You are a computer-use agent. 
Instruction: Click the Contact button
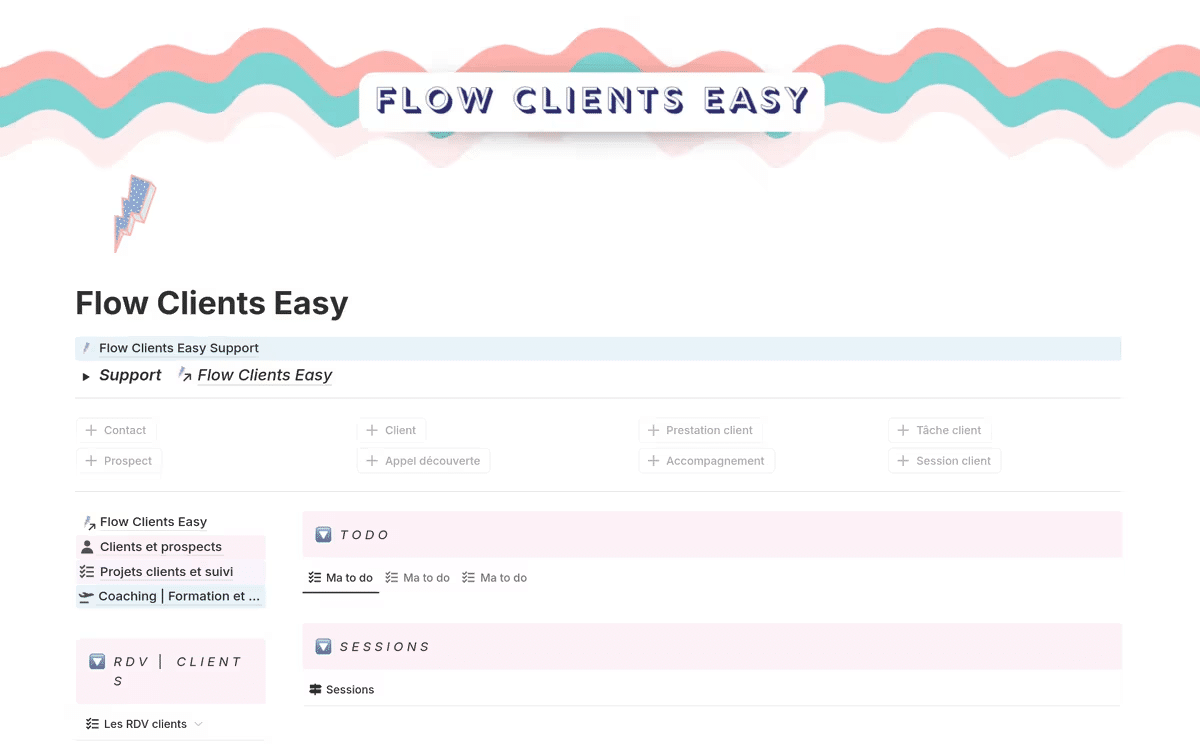point(116,430)
